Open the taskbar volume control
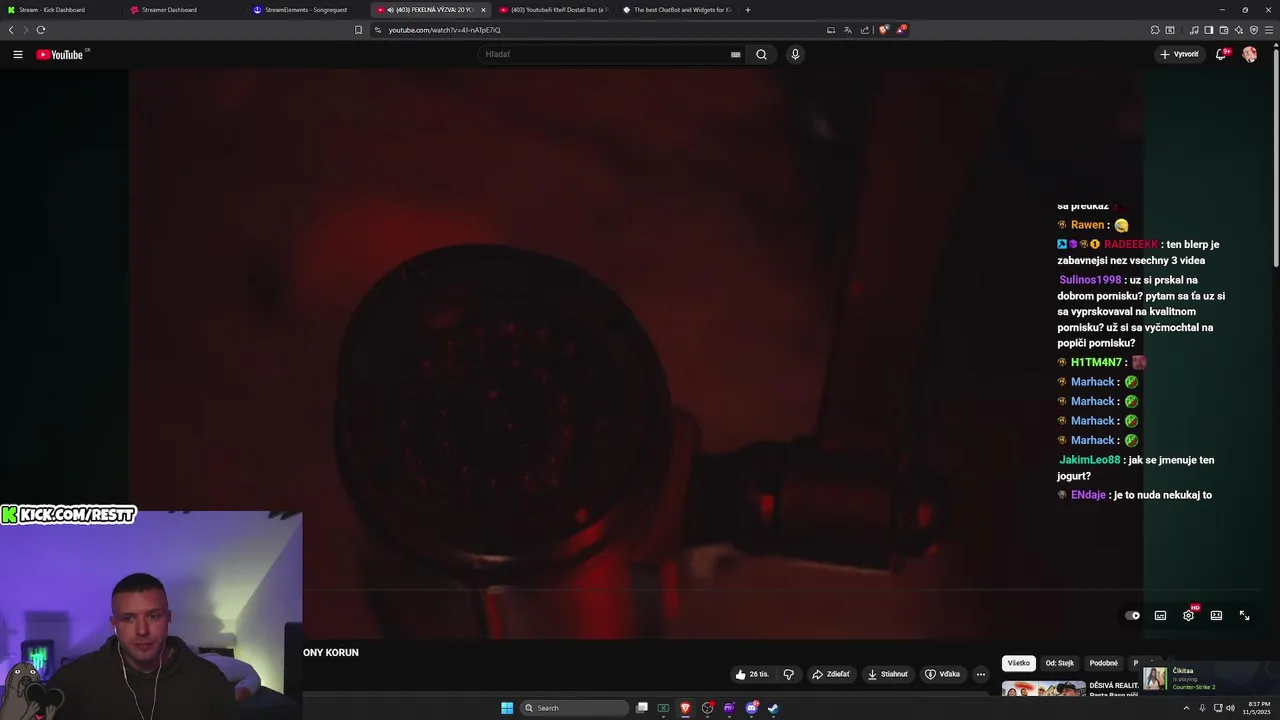The height and width of the screenshot is (720, 1280). pos(1230,708)
